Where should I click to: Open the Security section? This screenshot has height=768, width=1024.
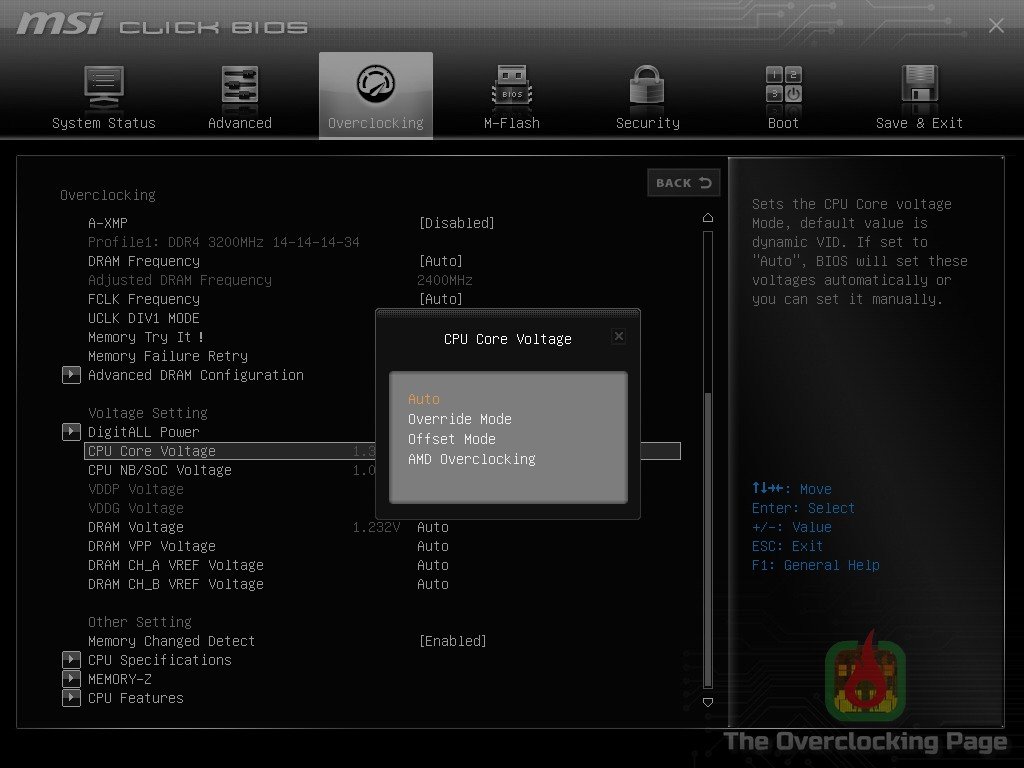[647, 95]
